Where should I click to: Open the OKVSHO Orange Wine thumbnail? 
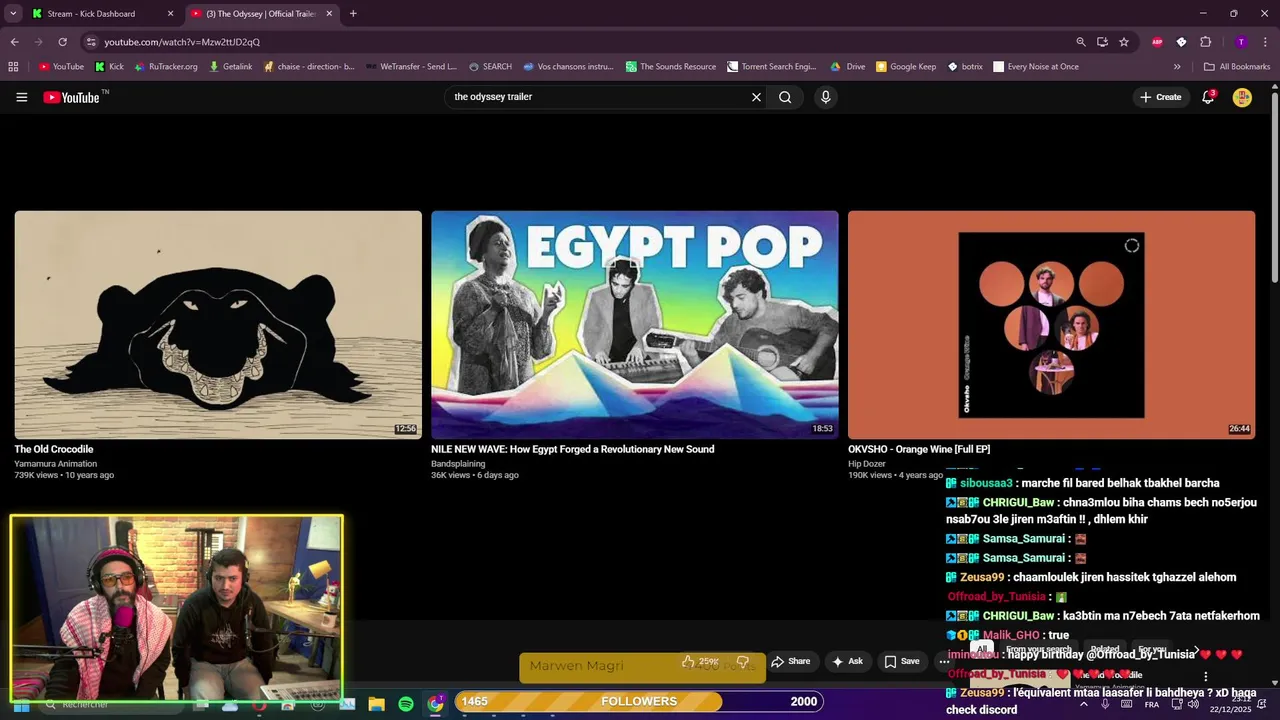pyautogui.click(x=1051, y=324)
